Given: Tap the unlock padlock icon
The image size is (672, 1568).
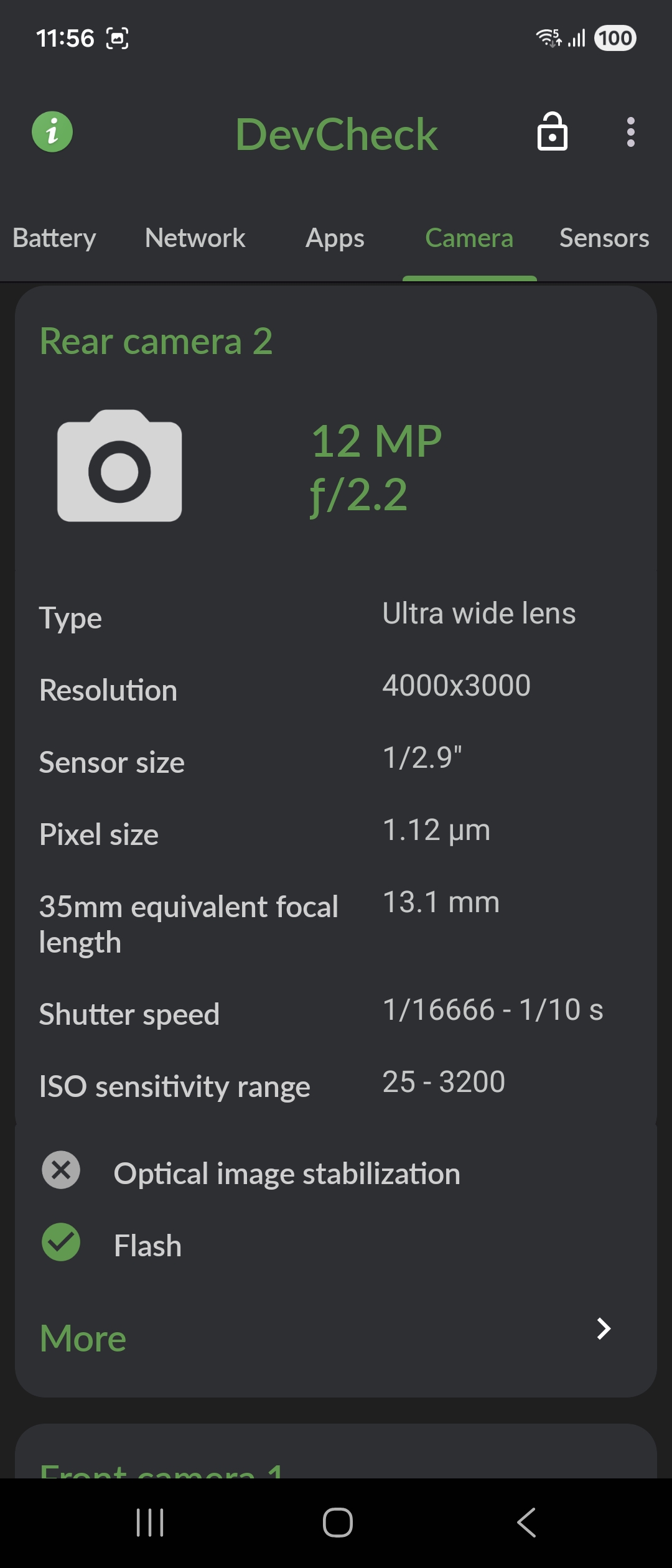Looking at the screenshot, I should click(553, 132).
